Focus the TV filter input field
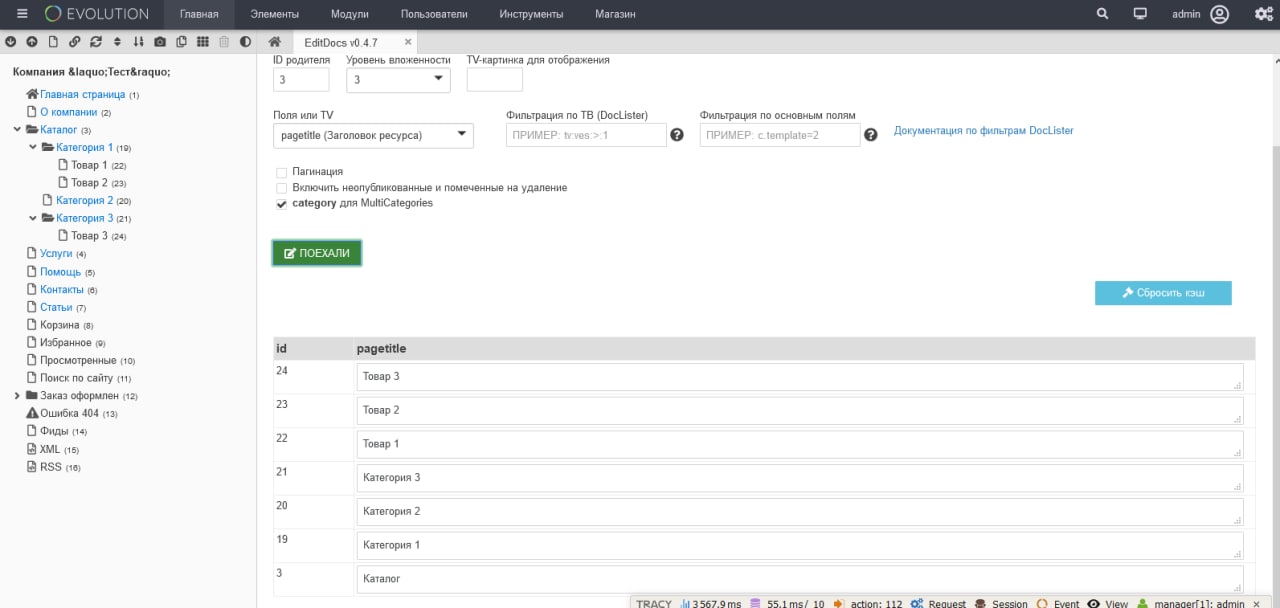 [586, 135]
